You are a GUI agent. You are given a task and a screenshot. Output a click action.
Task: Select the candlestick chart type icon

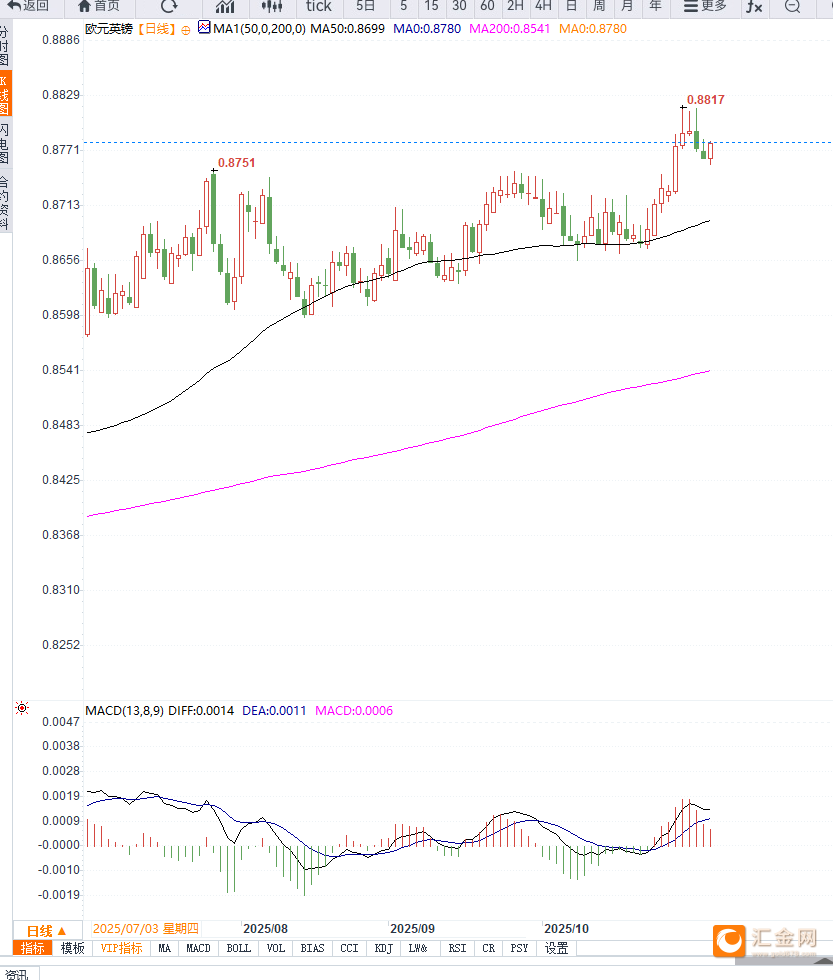pyautogui.click(x=272, y=7)
